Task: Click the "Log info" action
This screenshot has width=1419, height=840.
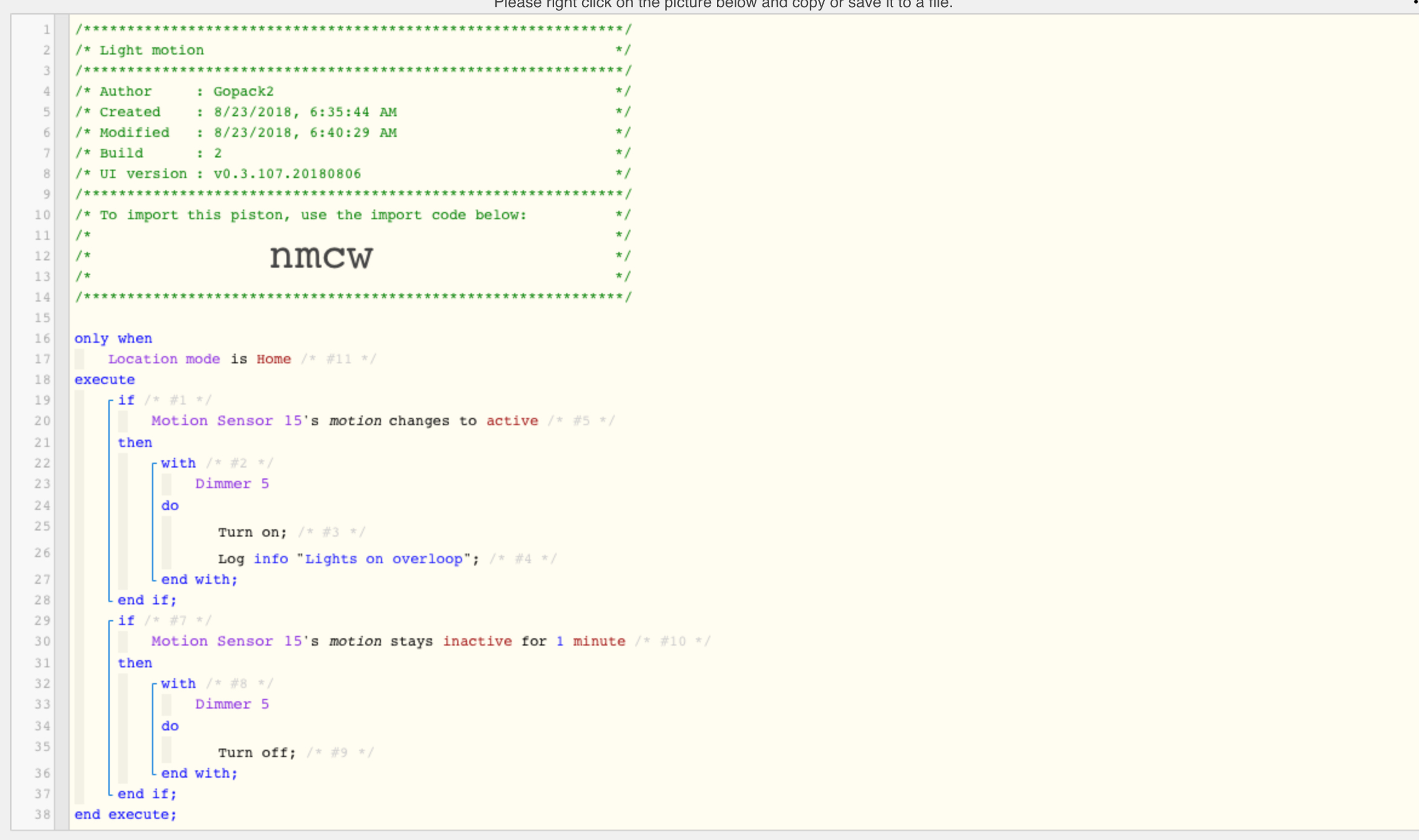Action: coord(253,559)
